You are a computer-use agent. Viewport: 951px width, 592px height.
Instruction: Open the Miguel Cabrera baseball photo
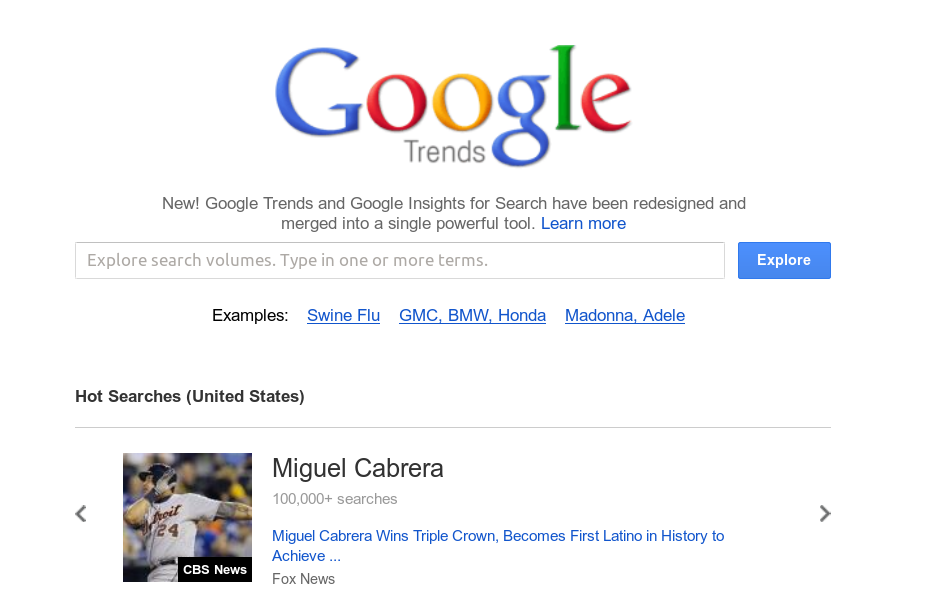(187, 517)
